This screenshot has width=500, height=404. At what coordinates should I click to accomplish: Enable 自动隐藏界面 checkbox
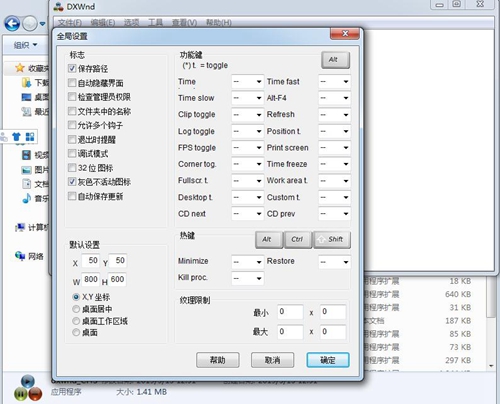click(72, 83)
